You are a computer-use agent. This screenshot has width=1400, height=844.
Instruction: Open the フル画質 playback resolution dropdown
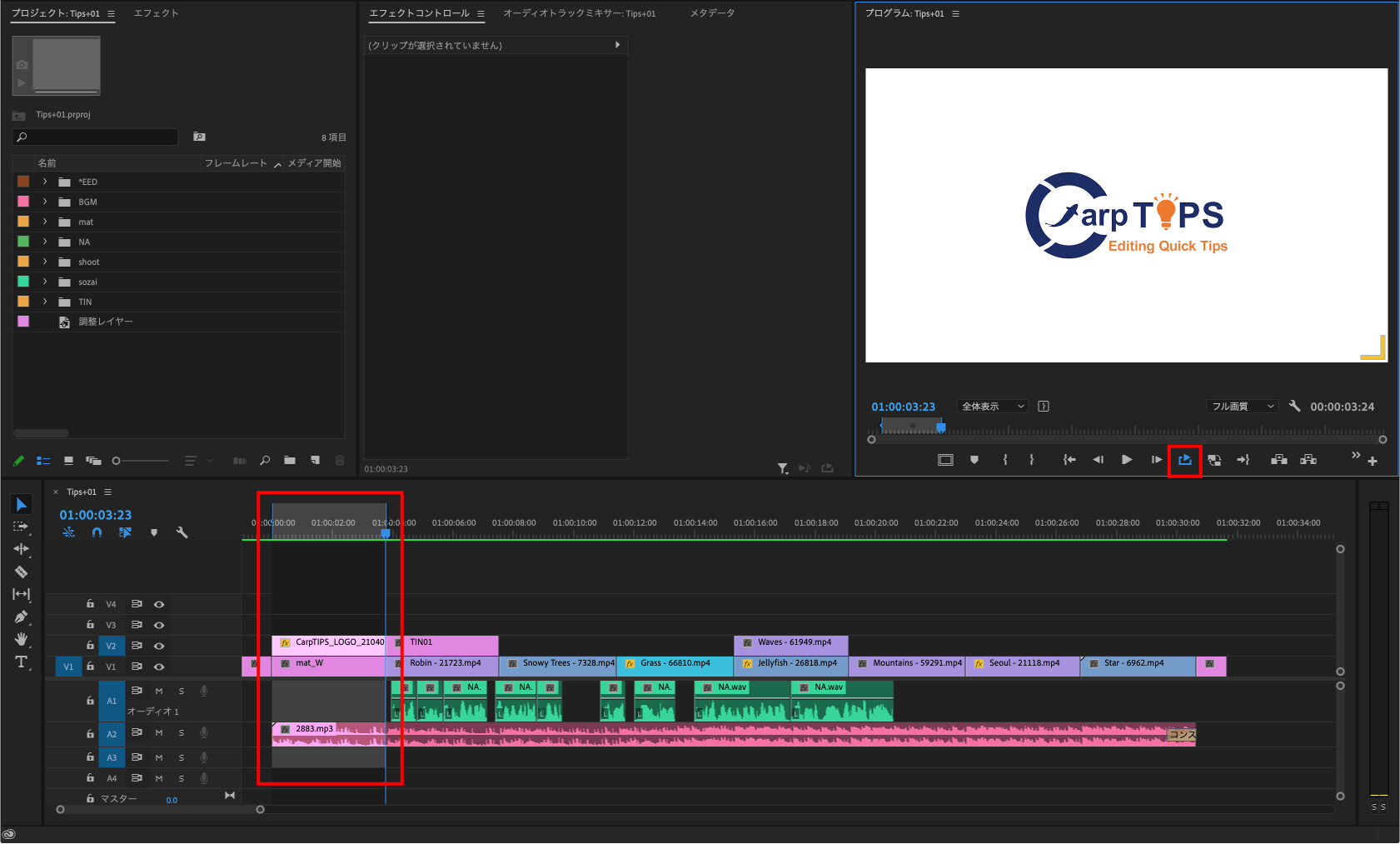coord(1242,407)
